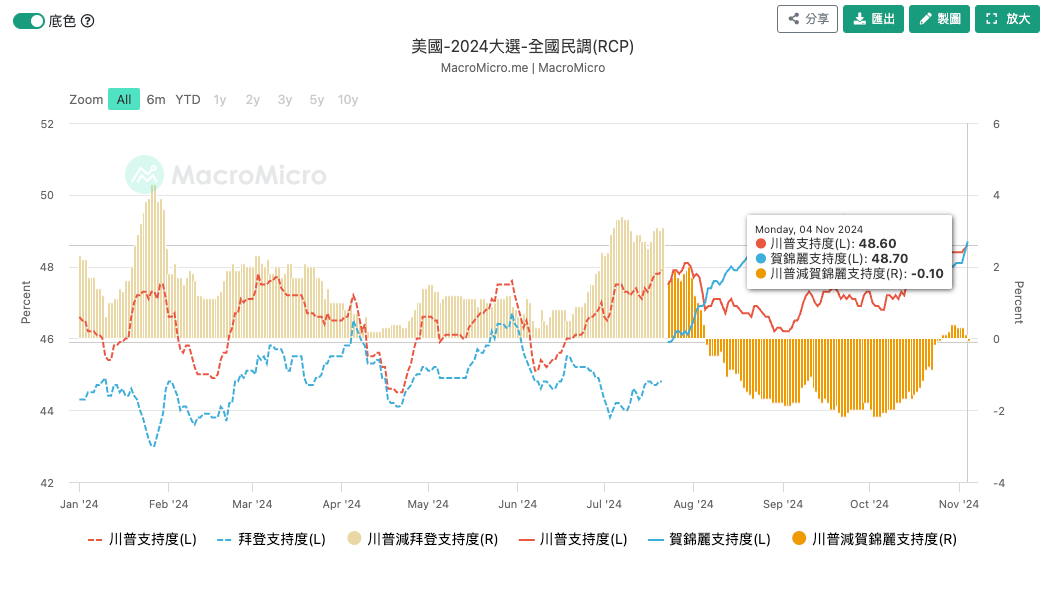Click the Jan '24 x-axis label

[79, 504]
